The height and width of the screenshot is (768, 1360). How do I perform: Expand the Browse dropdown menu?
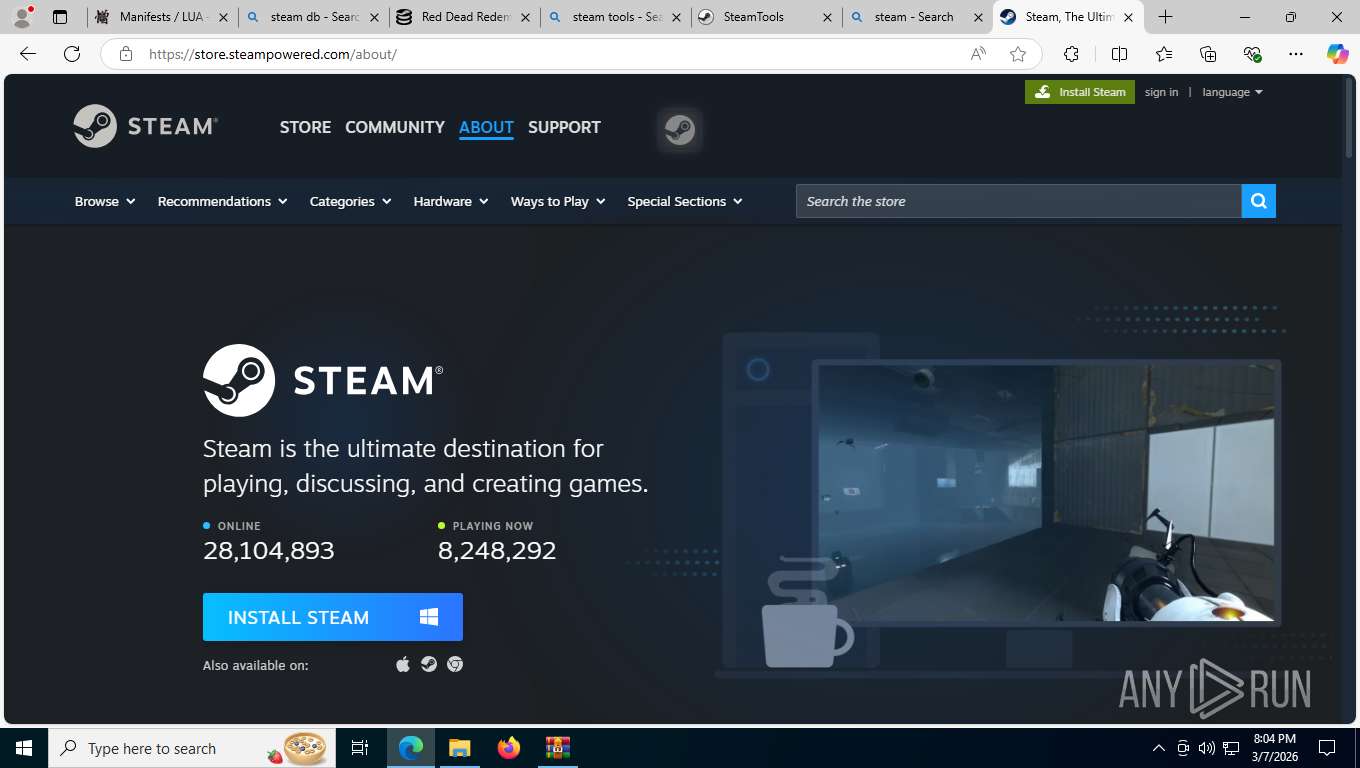click(105, 201)
